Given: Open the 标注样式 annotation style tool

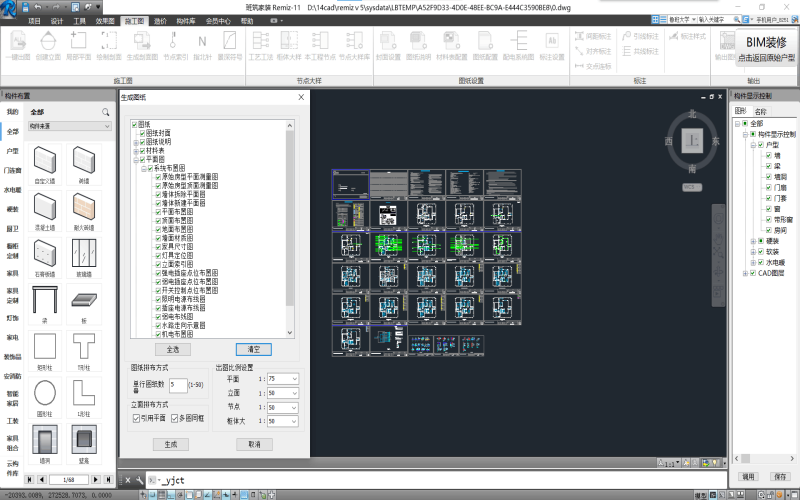Looking at the screenshot, I should (x=687, y=36).
